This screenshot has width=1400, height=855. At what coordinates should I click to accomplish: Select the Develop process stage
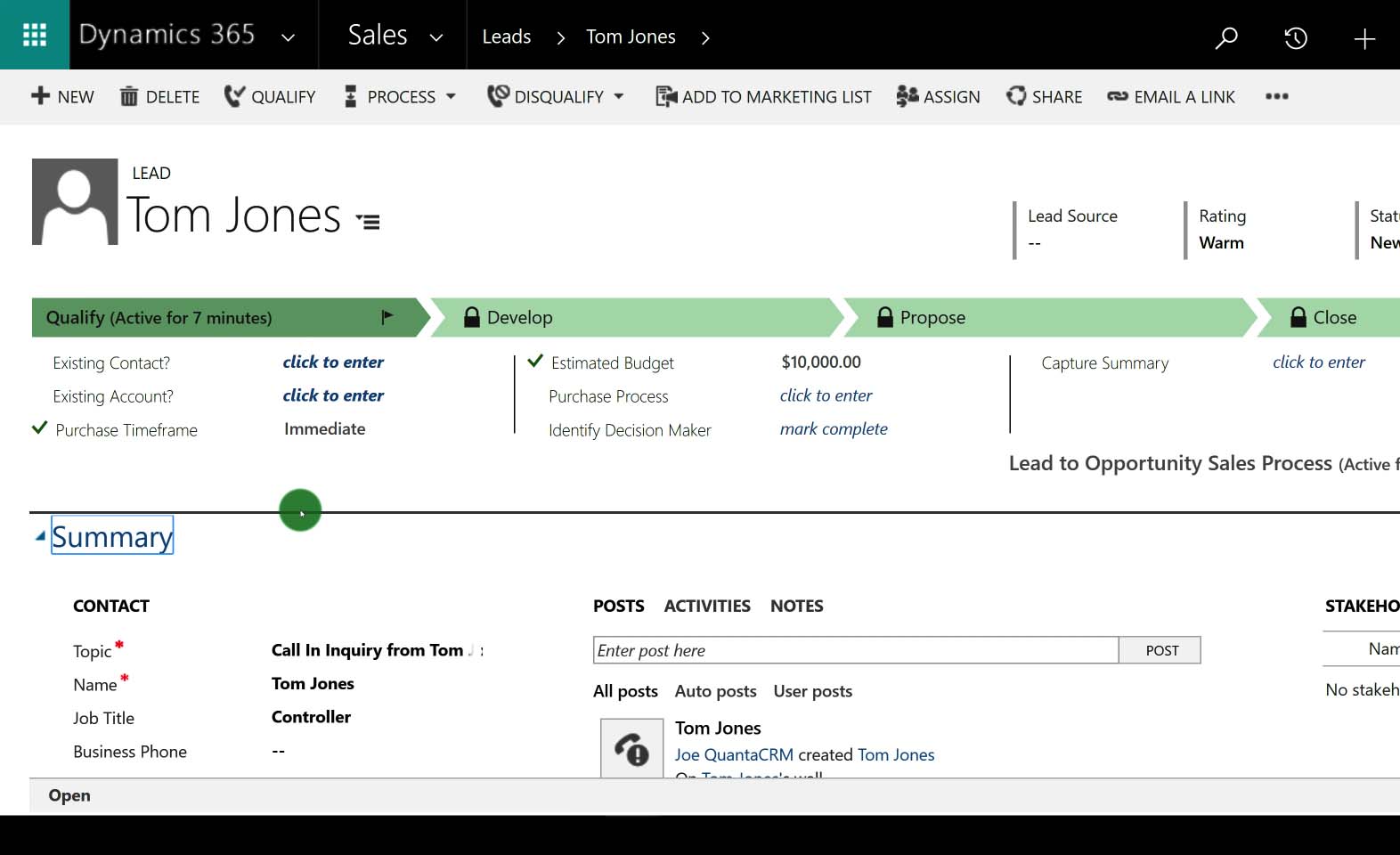pos(637,317)
